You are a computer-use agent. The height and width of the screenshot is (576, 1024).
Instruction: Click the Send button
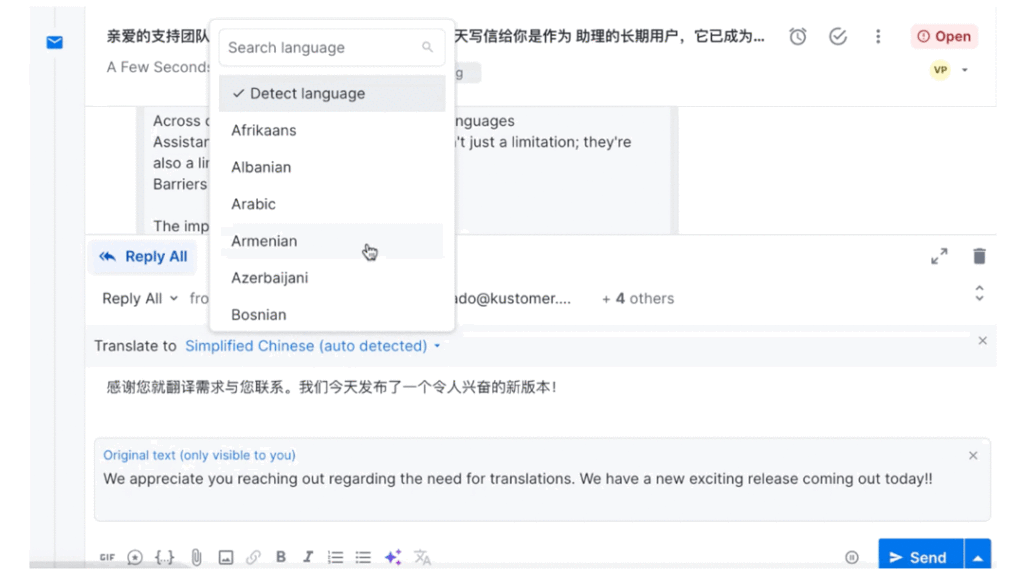tap(919, 557)
